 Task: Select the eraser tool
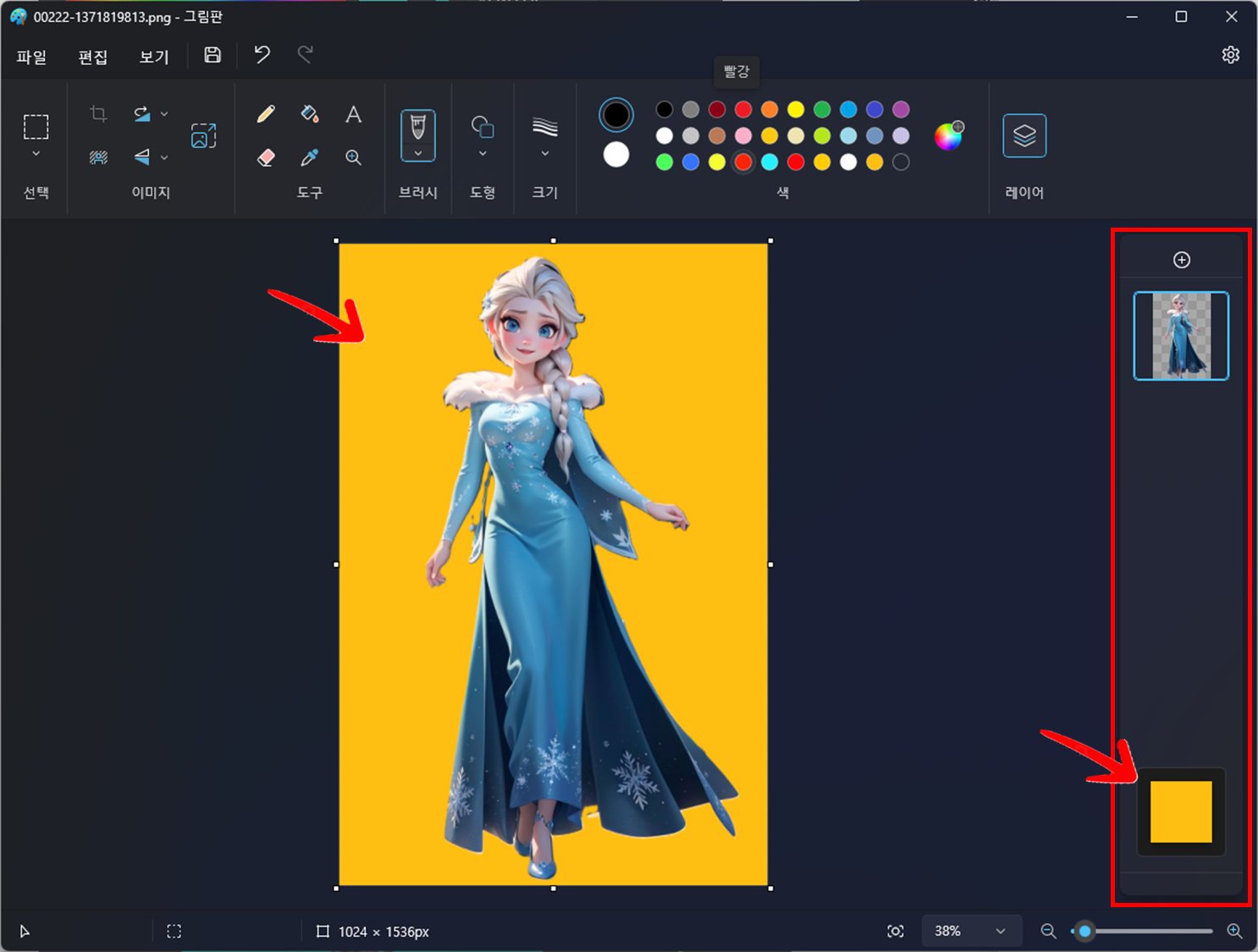[266, 157]
